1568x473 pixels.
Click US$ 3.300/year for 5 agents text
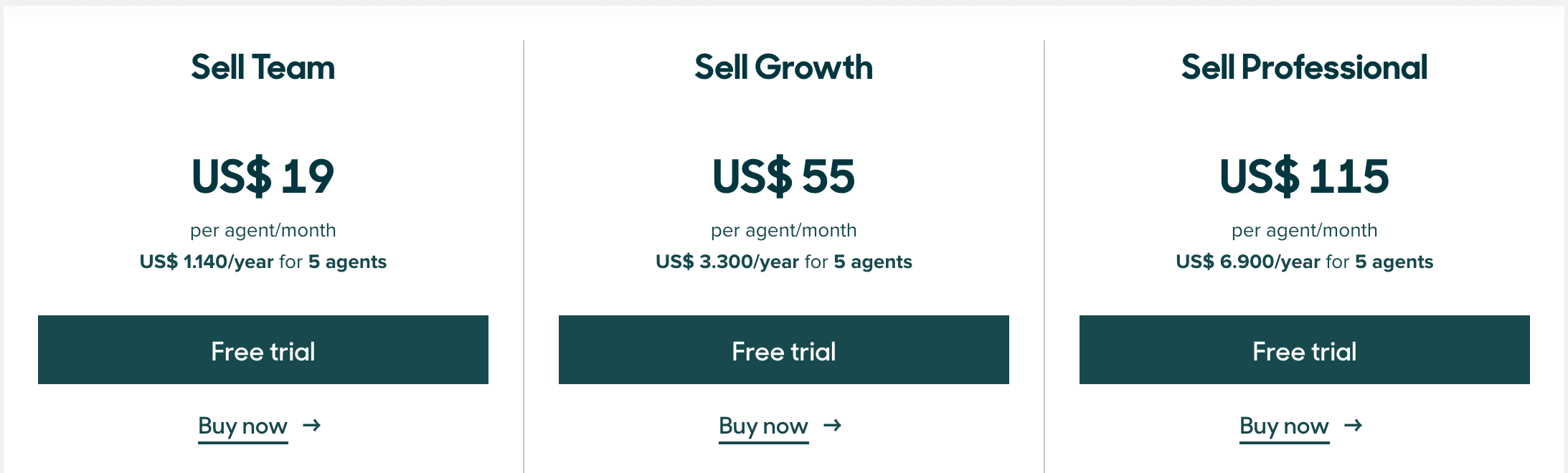coord(784,262)
